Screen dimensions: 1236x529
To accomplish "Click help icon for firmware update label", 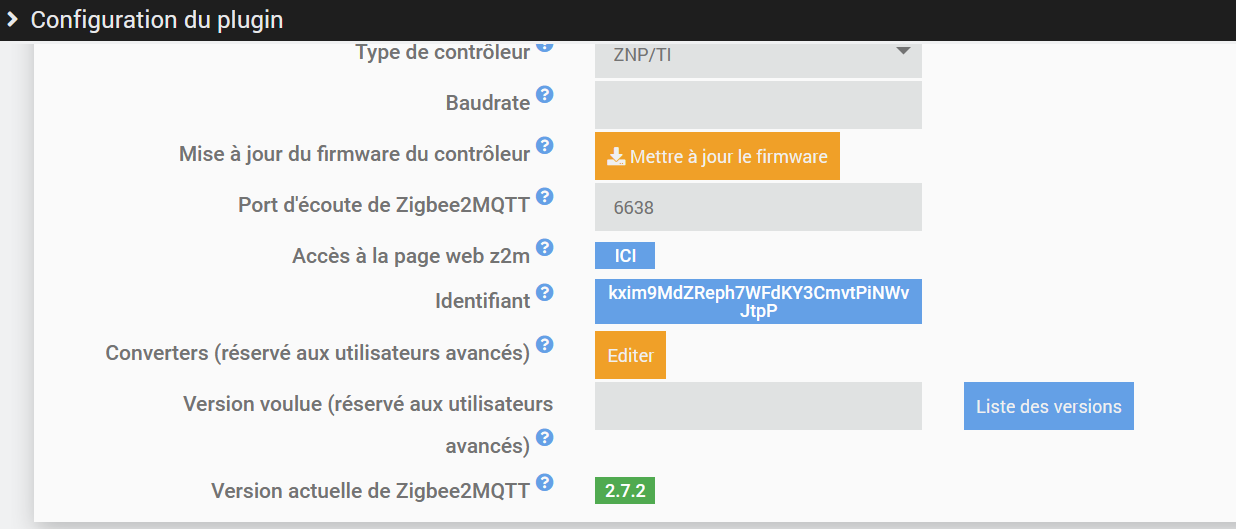I will [x=544, y=146].
